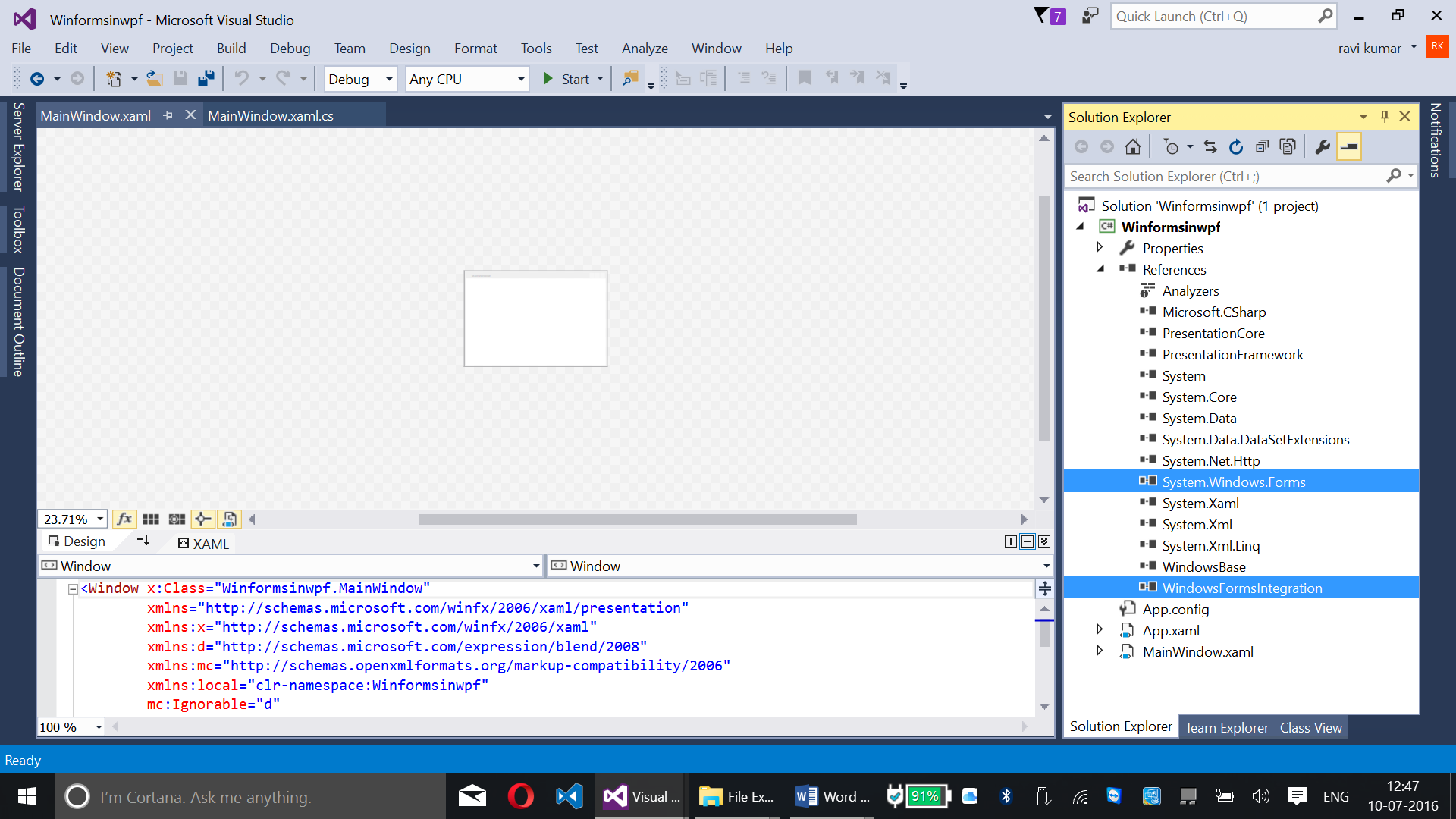This screenshot has height=819, width=1456.
Task: Open Opera from the taskbar
Action: (521, 796)
